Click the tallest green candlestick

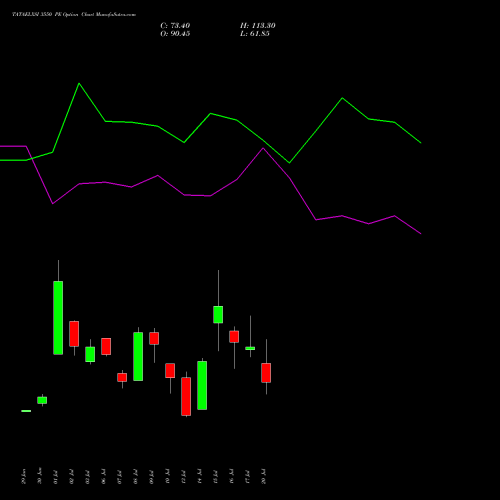(58, 318)
